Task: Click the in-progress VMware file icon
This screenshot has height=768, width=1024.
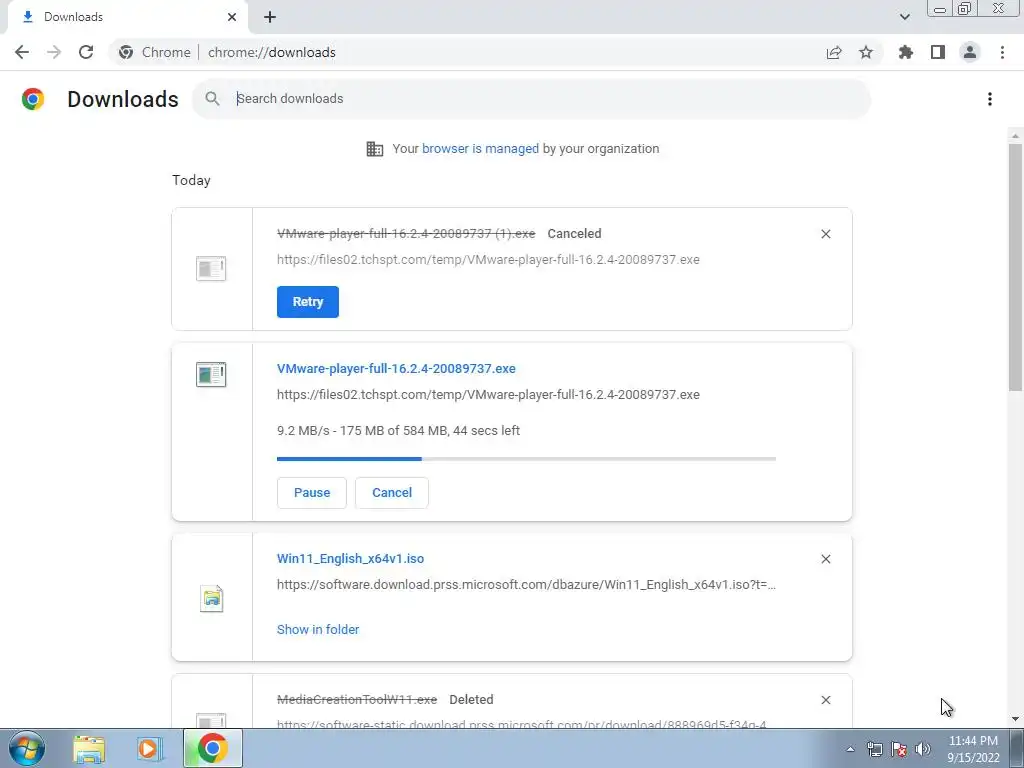Action: click(211, 375)
